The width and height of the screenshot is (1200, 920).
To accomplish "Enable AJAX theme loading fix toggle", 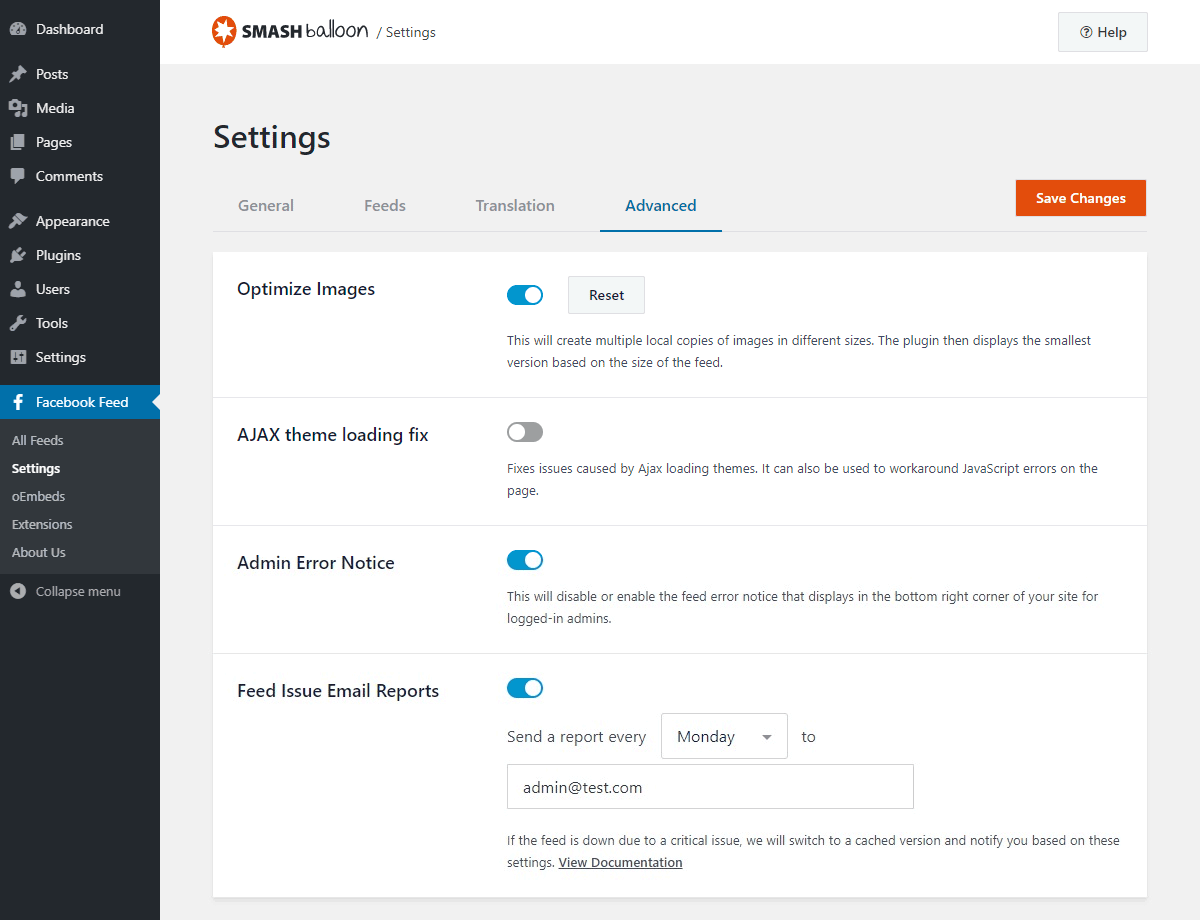I will pyautogui.click(x=525, y=432).
